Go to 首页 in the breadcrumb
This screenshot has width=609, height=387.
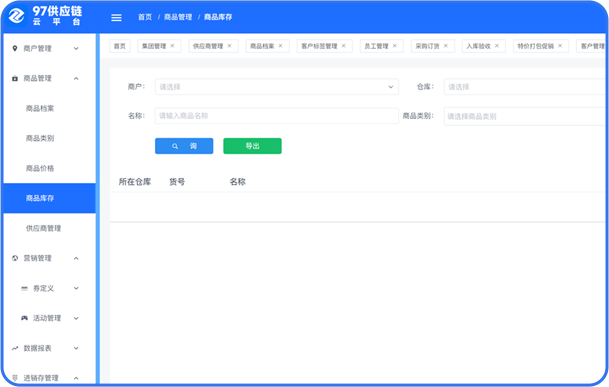tap(145, 17)
